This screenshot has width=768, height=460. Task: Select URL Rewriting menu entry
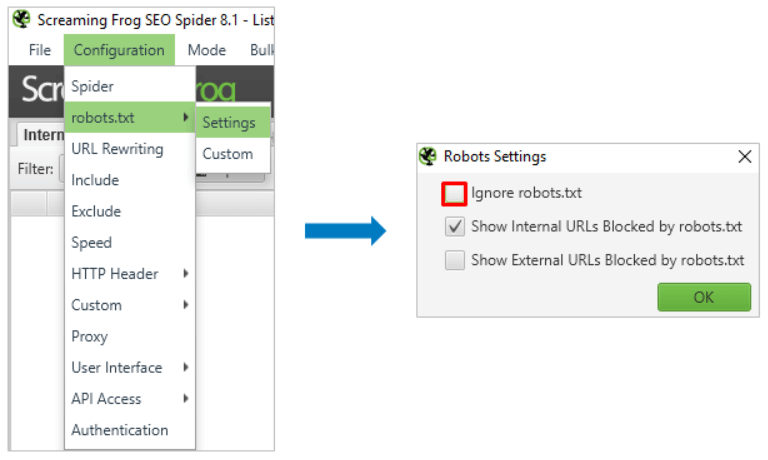[x=130, y=148]
